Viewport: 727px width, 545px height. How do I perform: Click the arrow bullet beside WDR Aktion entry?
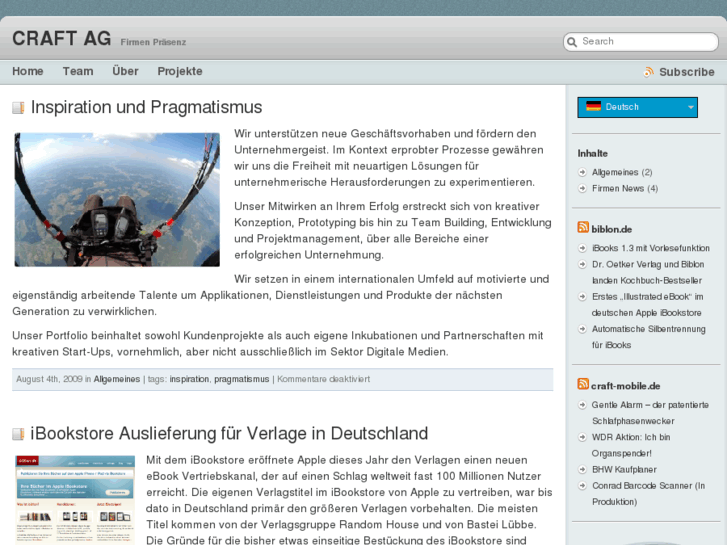click(582, 437)
